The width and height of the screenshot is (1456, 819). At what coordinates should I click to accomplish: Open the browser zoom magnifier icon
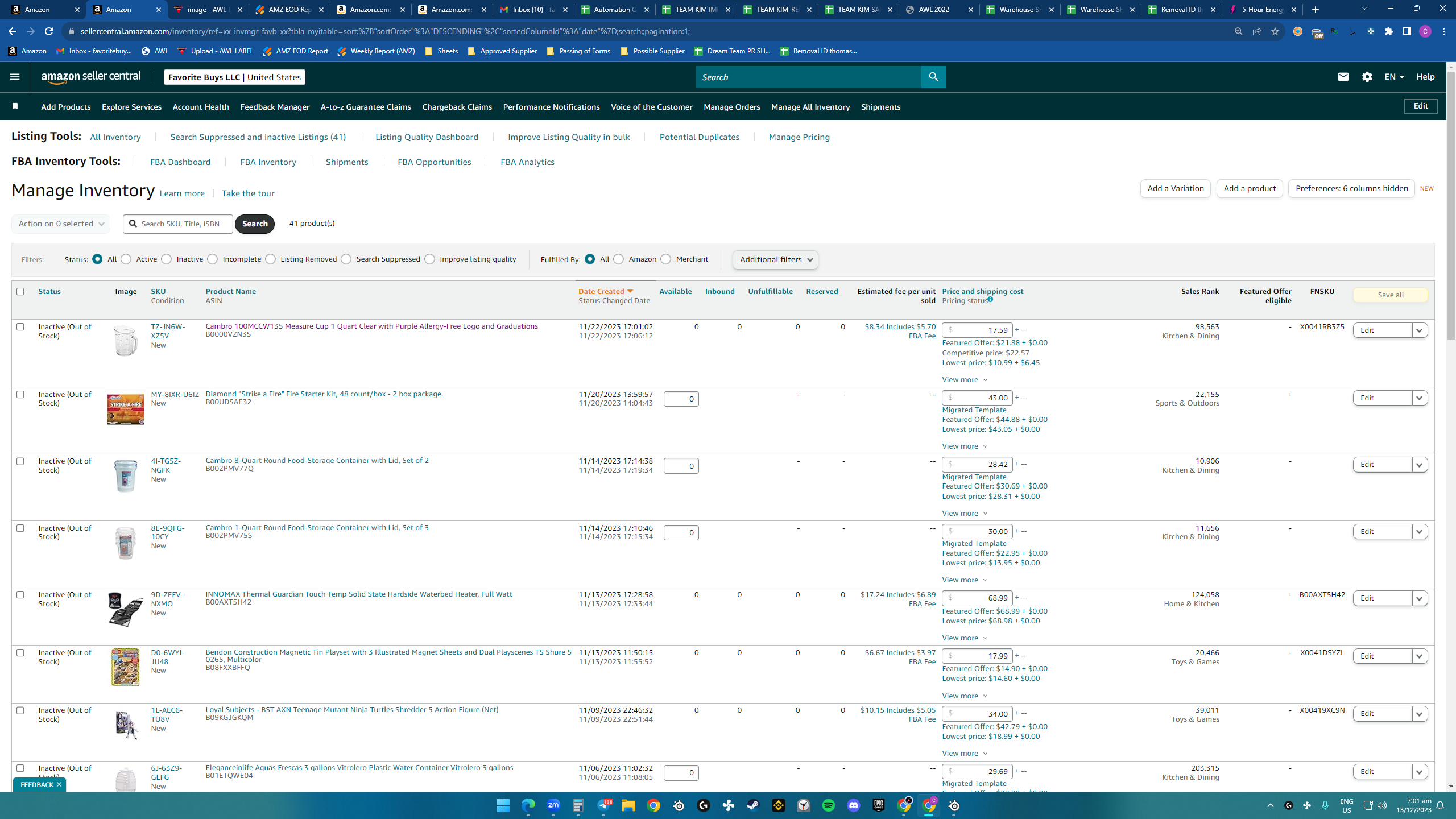tap(1238, 31)
